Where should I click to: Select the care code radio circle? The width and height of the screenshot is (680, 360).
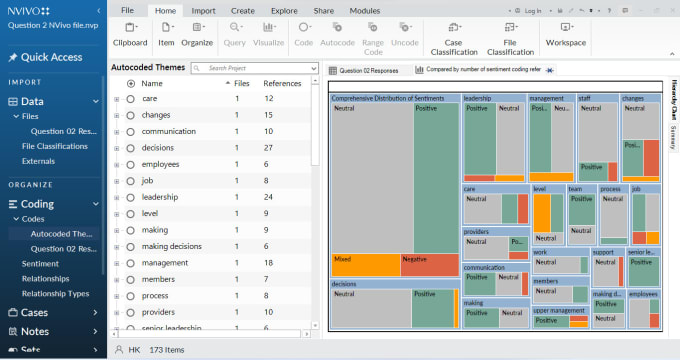click(131, 99)
